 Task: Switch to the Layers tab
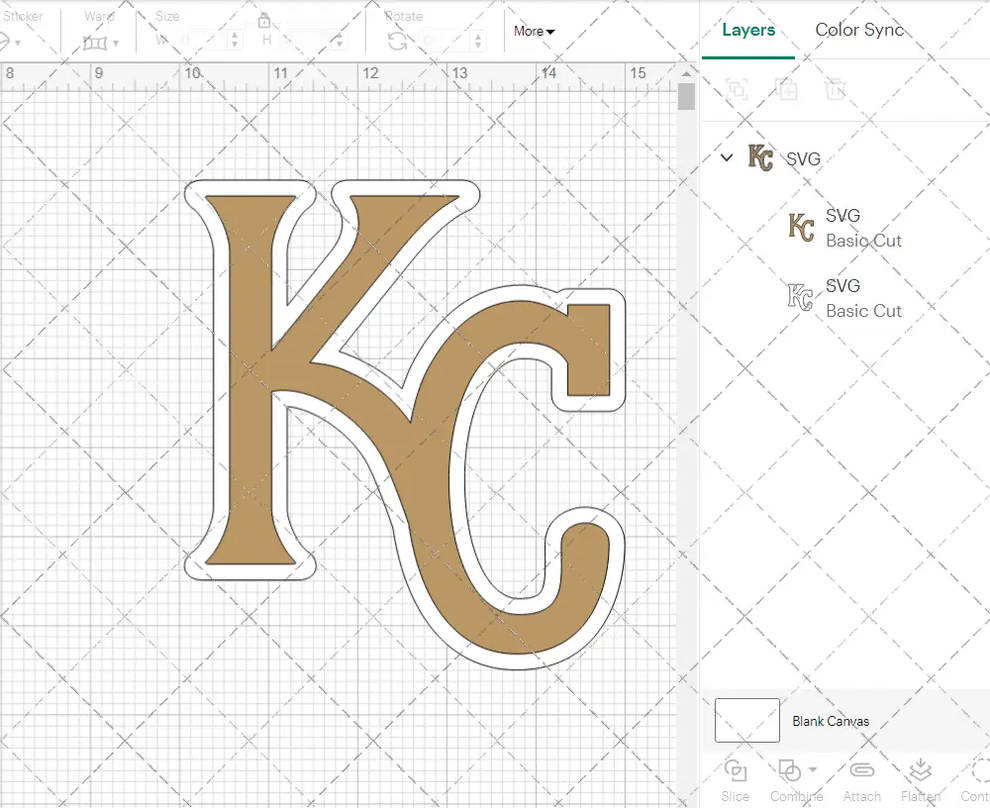tap(748, 30)
